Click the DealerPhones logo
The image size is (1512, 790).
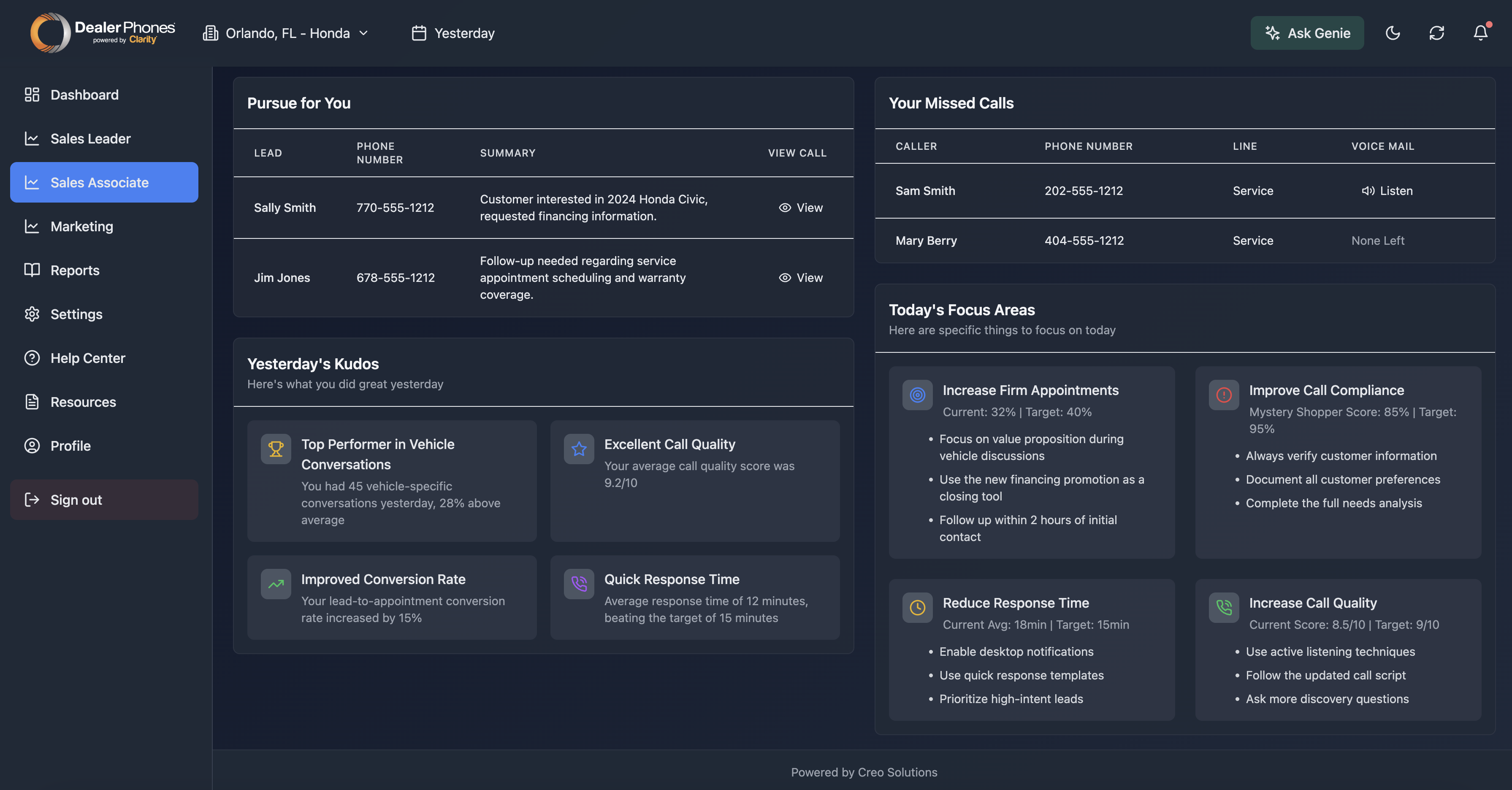(103, 33)
